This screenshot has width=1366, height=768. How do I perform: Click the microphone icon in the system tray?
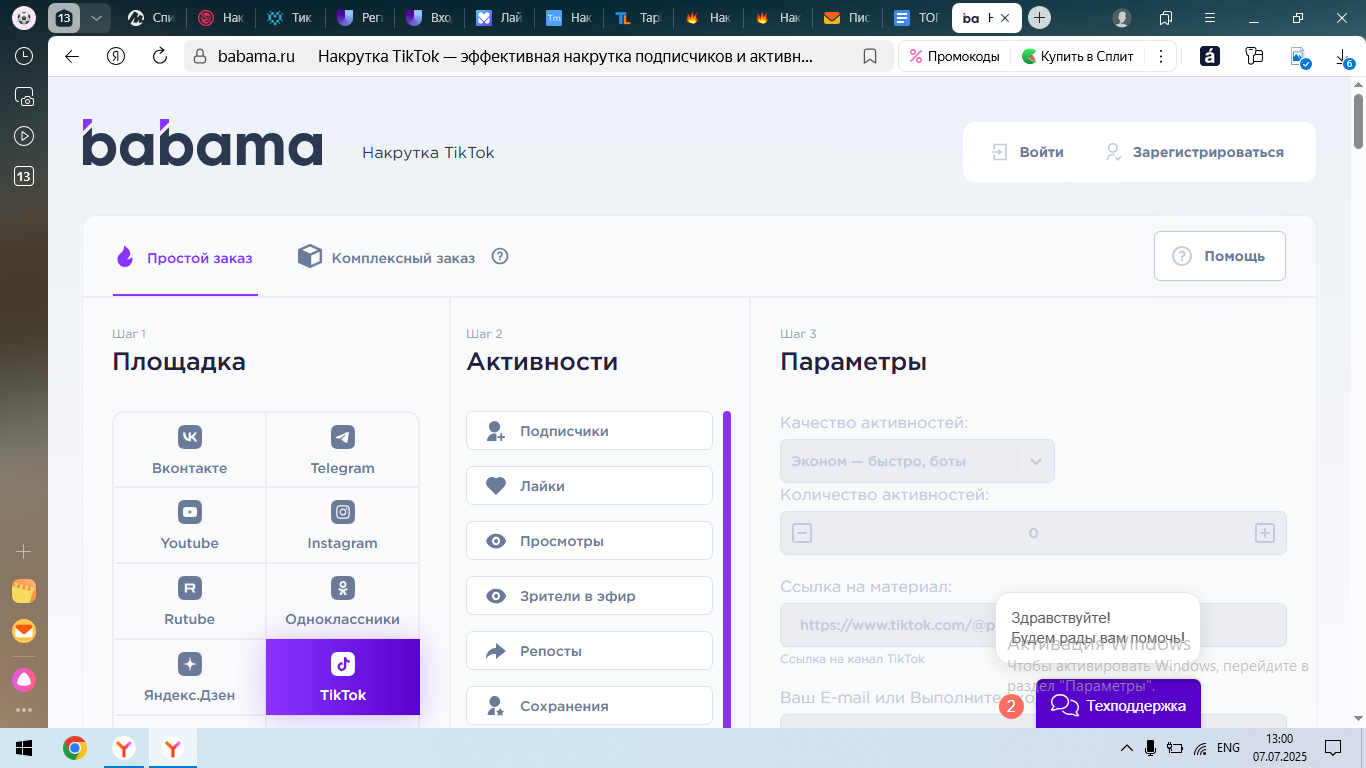pyautogui.click(x=1151, y=747)
